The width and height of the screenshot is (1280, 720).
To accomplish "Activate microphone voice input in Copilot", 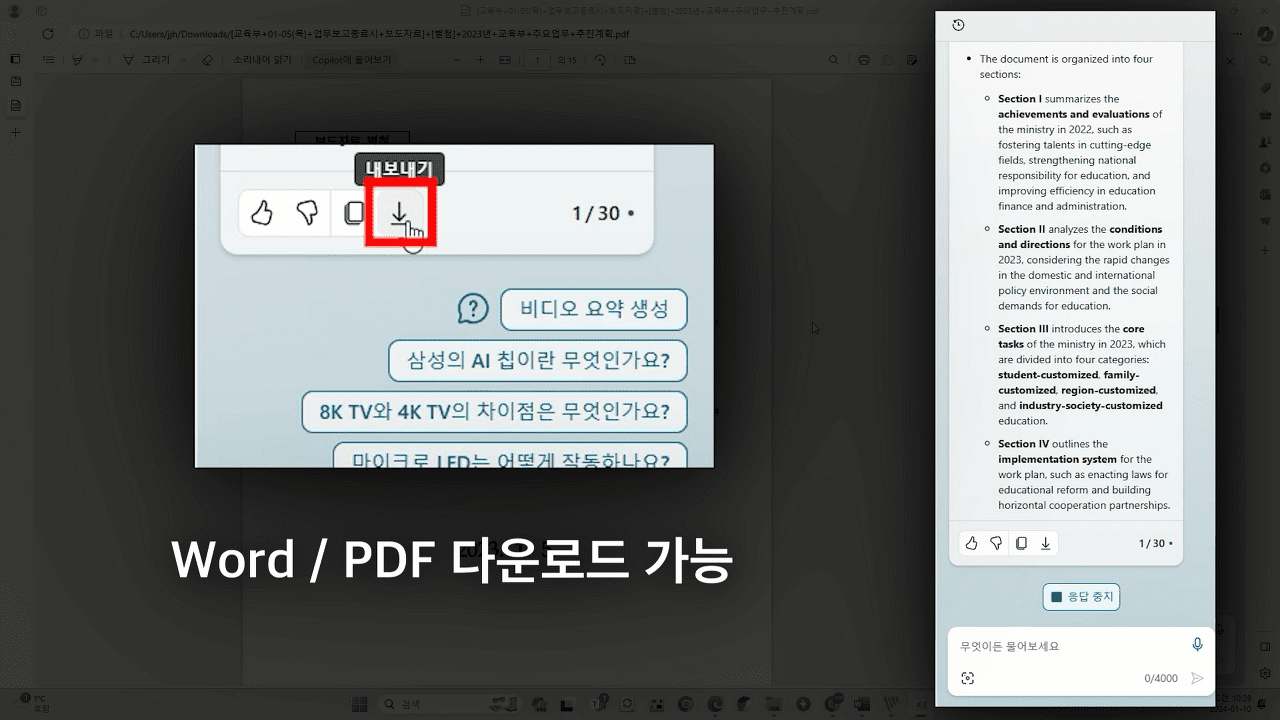I will (1198, 645).
